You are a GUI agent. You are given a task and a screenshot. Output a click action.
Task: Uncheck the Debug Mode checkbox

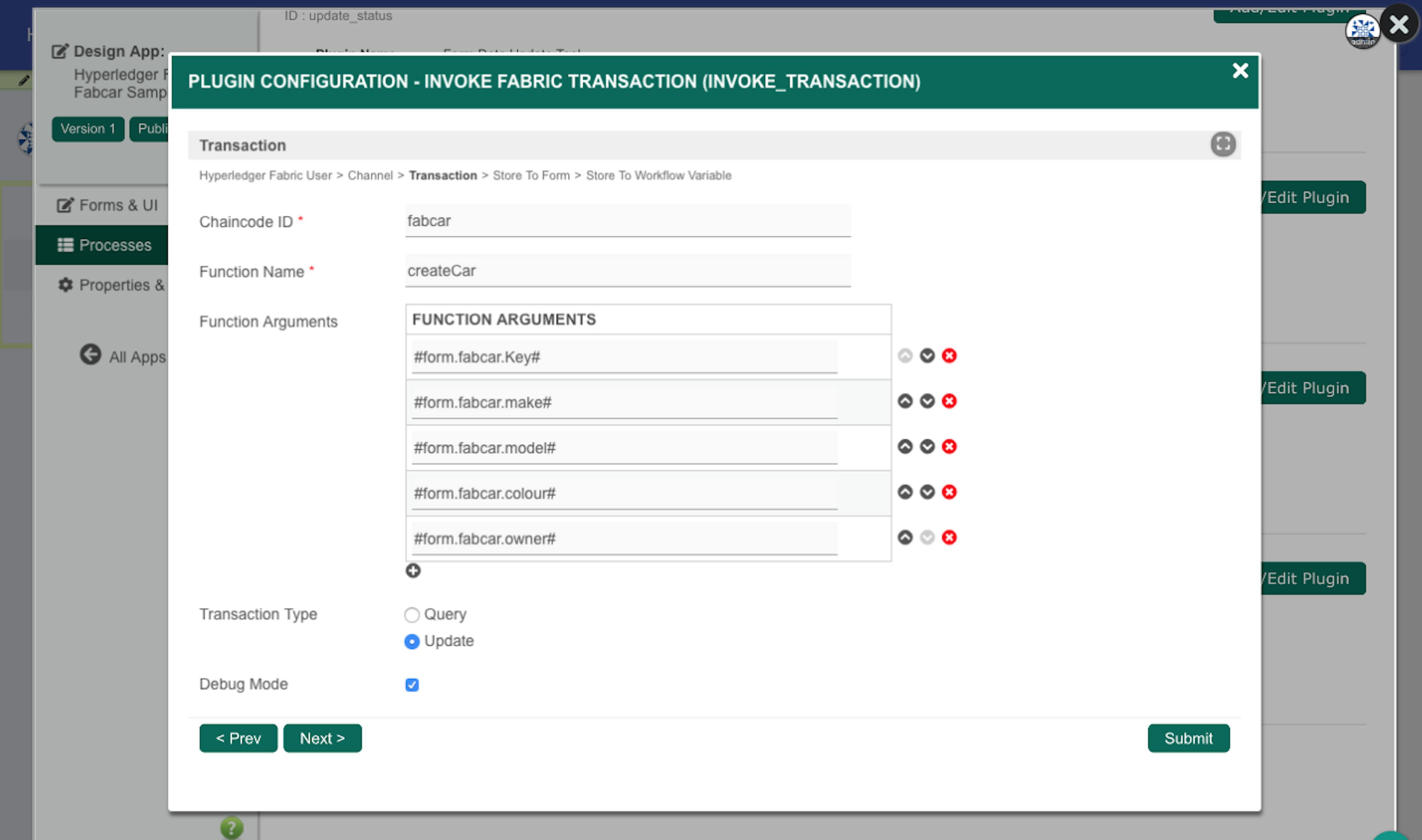click(411, 685)
